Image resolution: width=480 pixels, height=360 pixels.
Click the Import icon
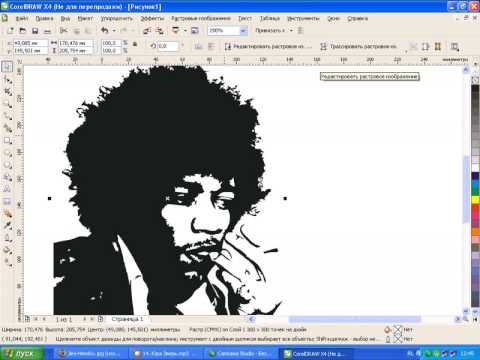(147, 31)
